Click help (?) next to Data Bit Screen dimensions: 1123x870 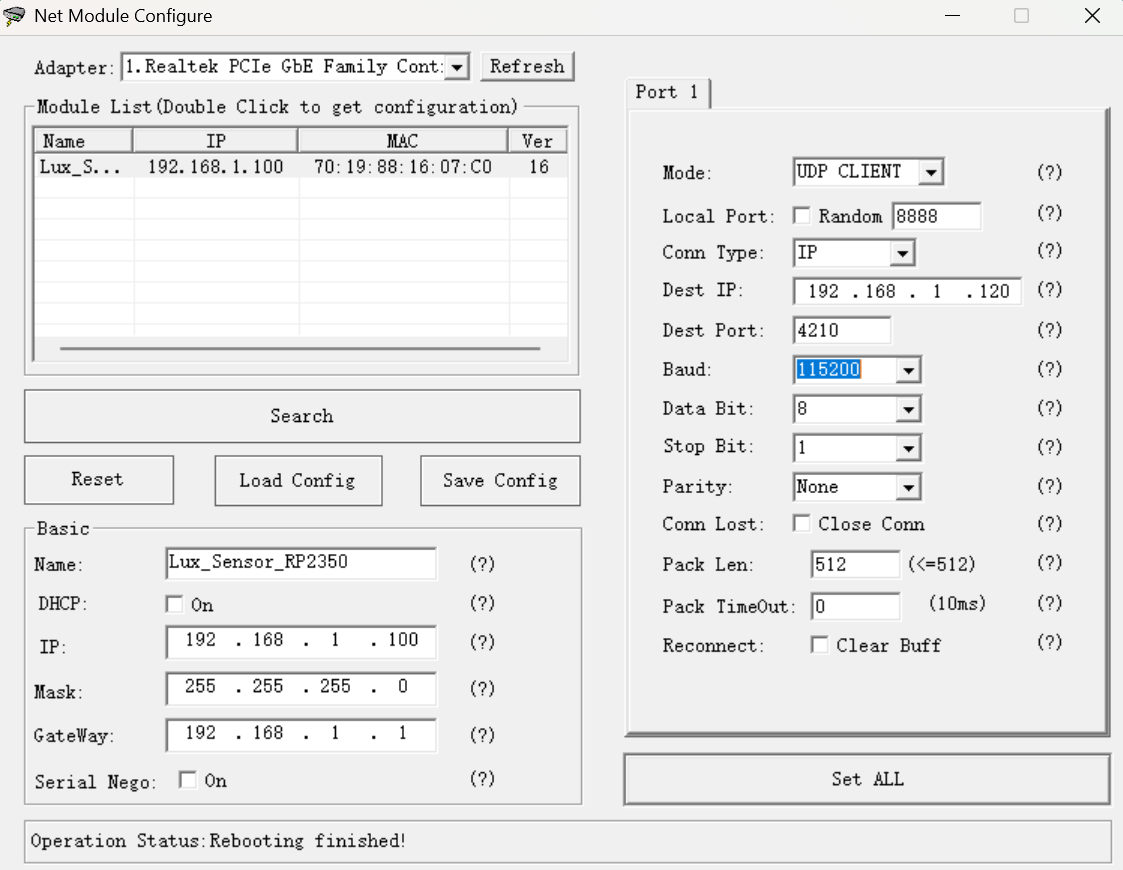tap(1049, 407)
